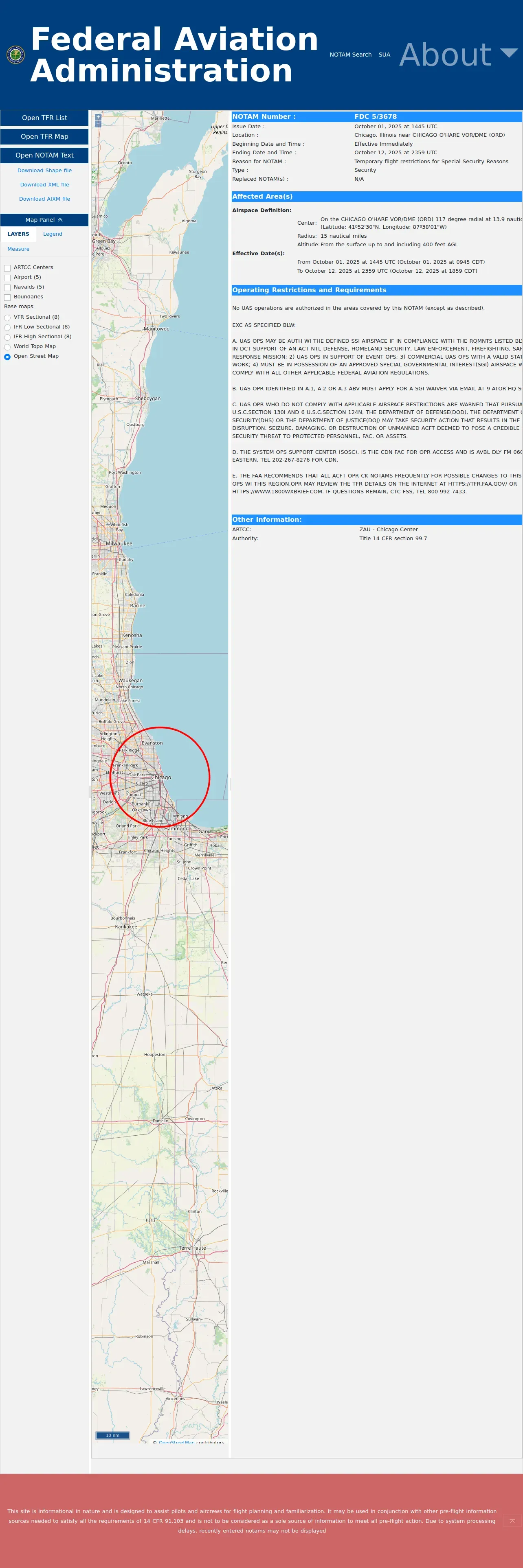Select the Open Street Map radio button
Viewport: 523px width, 1568px height.
7,357
